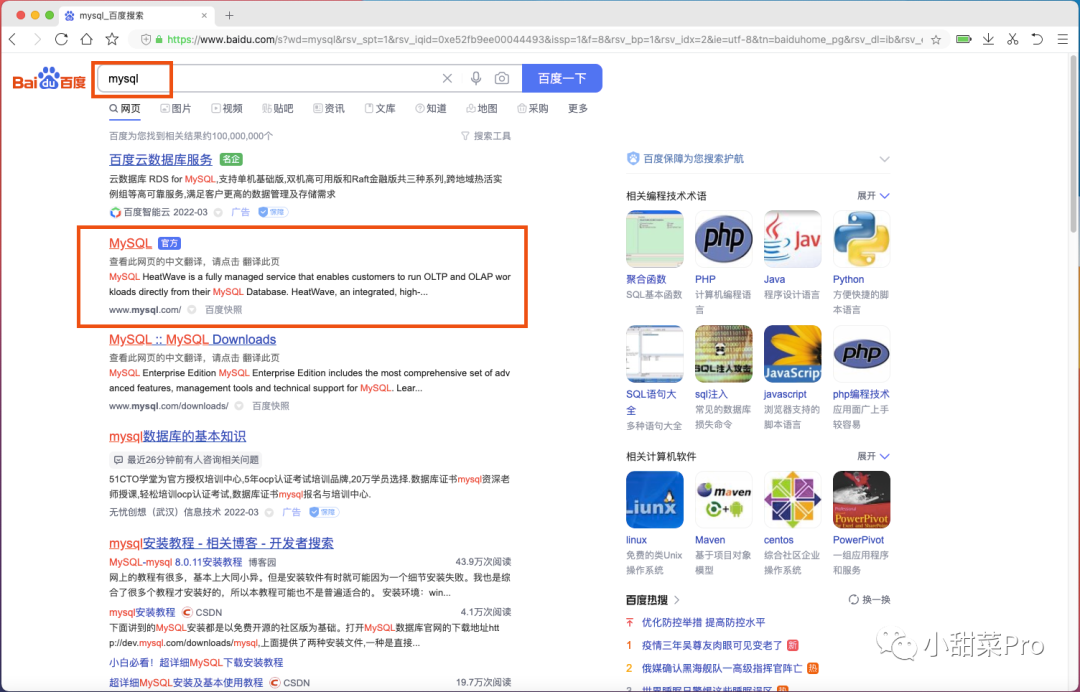The image size is (1080, 692).
Task: Switch to 知道 search tab
Action: click(x=430, y=108)
